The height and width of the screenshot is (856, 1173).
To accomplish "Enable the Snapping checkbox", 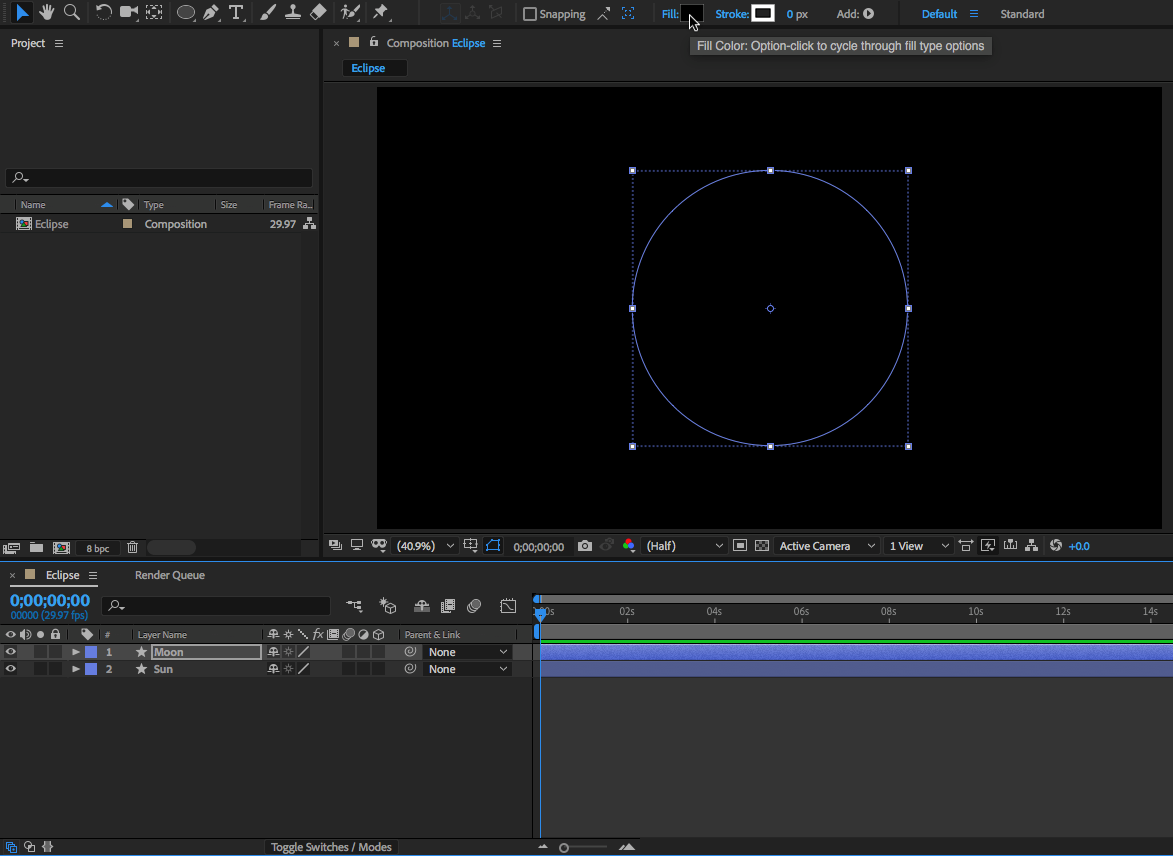I will coord(530,14).
